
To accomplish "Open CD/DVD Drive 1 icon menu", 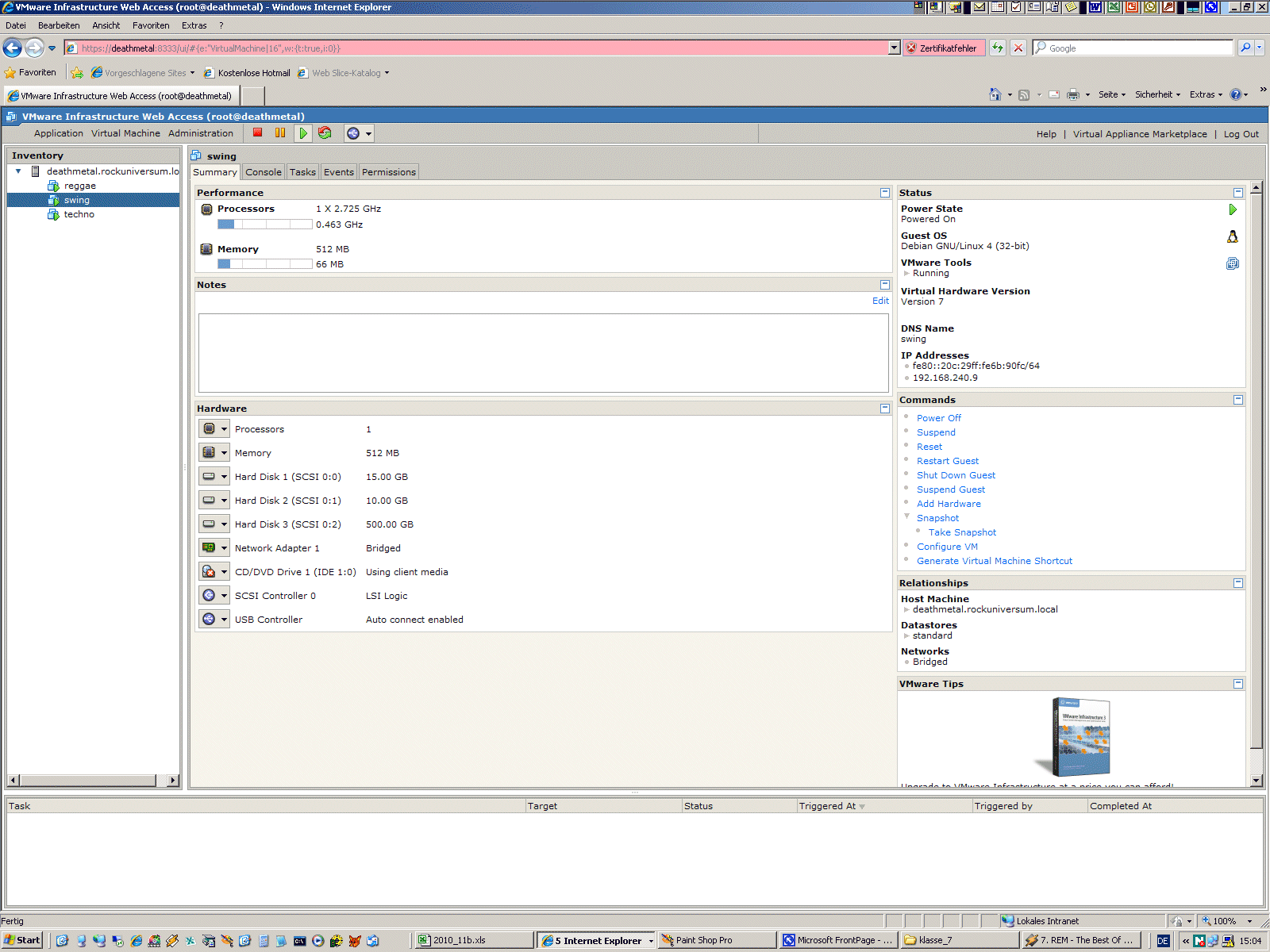I will coord(214,572).
